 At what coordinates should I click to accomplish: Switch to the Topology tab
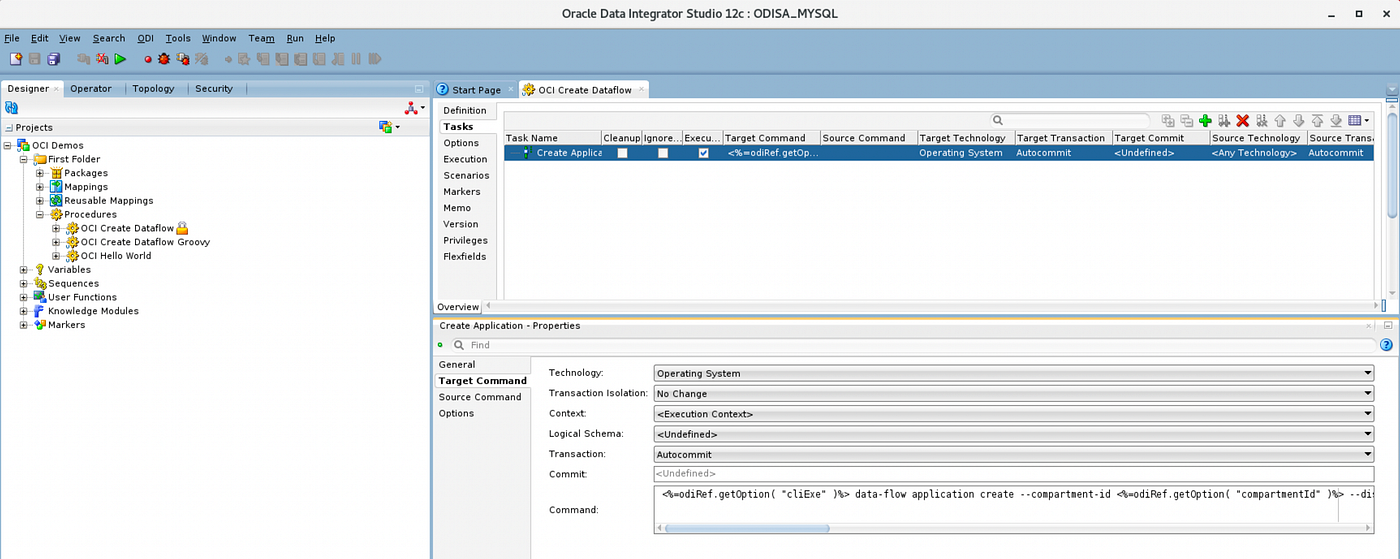click(153, 89)
